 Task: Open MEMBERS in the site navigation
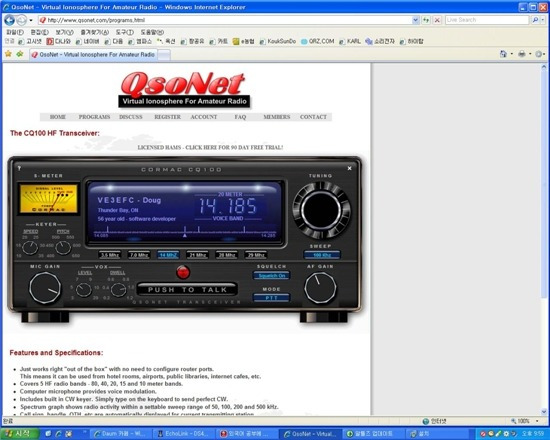click(x=277, y=117)
